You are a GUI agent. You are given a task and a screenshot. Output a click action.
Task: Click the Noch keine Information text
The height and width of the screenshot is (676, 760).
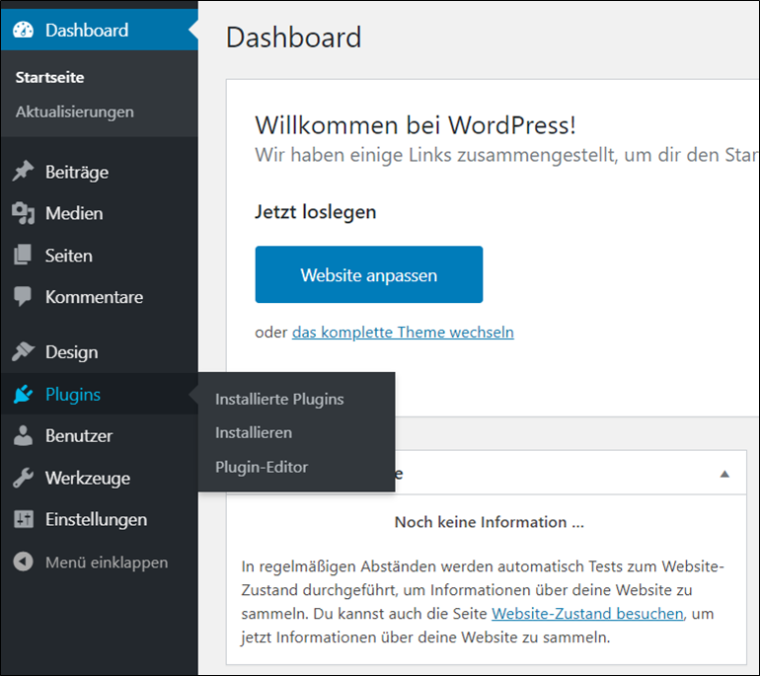(489, 522)
